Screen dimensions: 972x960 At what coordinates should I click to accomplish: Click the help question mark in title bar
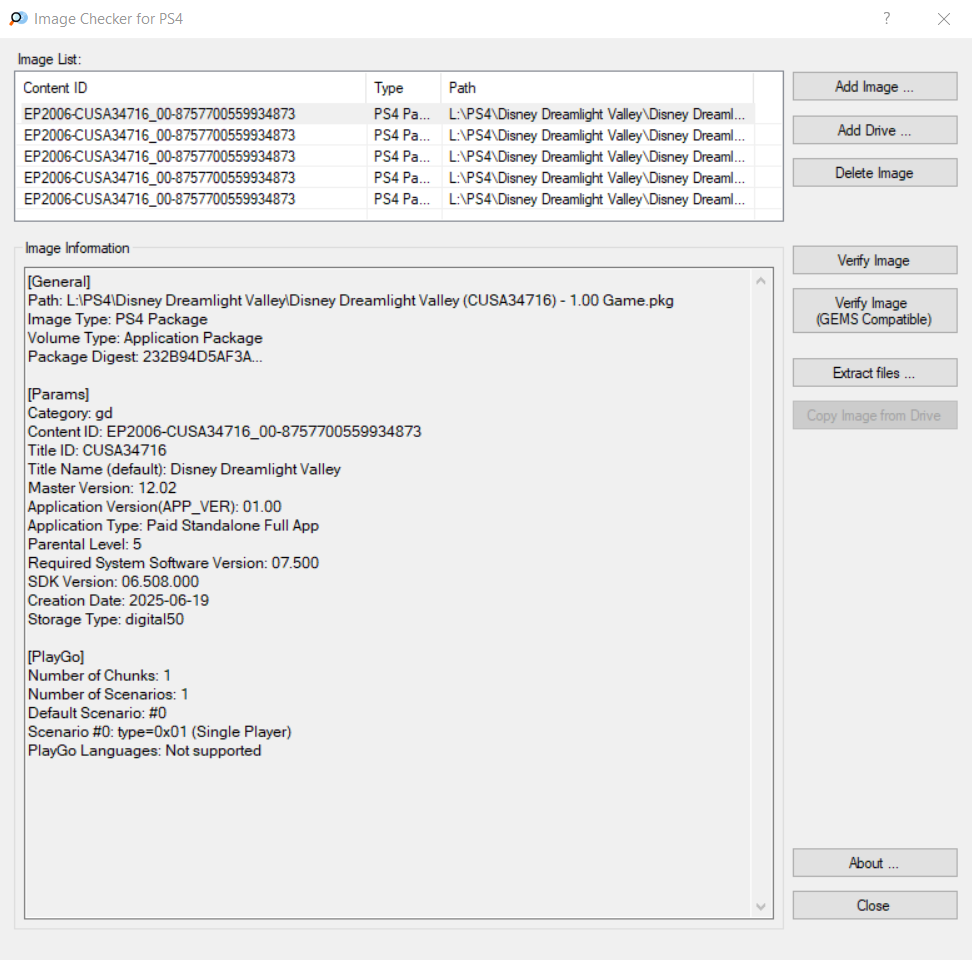886,19
